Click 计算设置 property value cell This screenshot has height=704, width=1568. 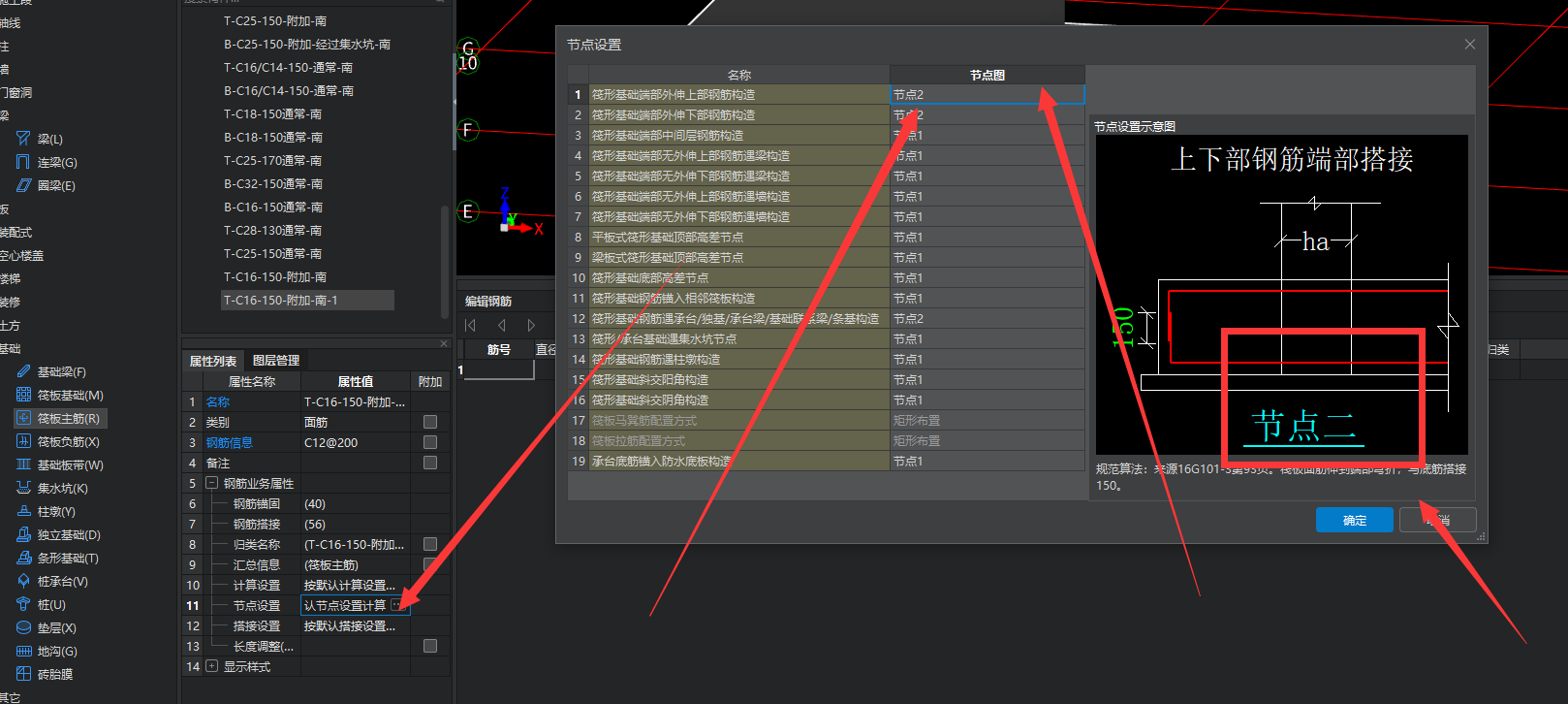[356, 585]
